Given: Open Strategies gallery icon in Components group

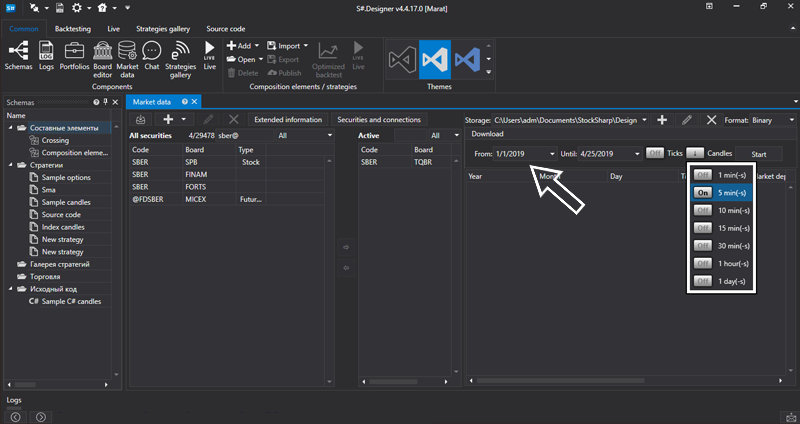Looking at the screenshot, I should pyautogui.click(x=180, y=52).
